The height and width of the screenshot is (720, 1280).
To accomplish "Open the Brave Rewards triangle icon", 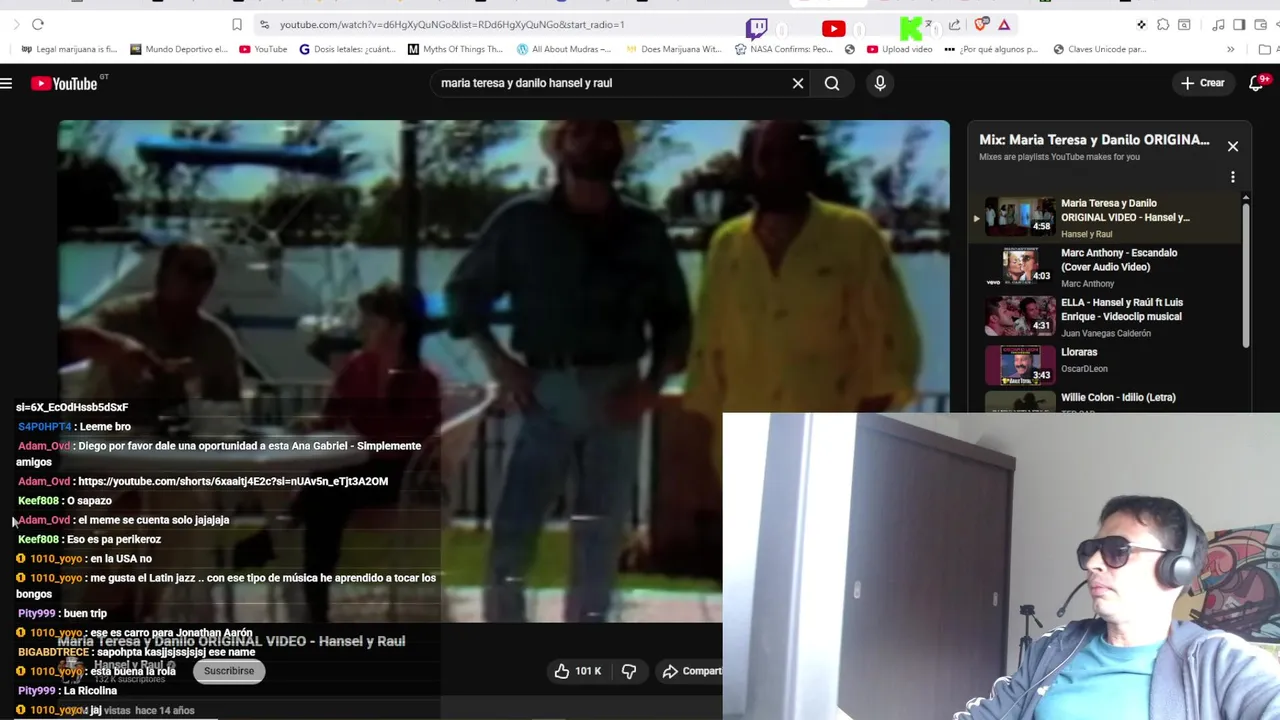I will tap(1004, 24).
